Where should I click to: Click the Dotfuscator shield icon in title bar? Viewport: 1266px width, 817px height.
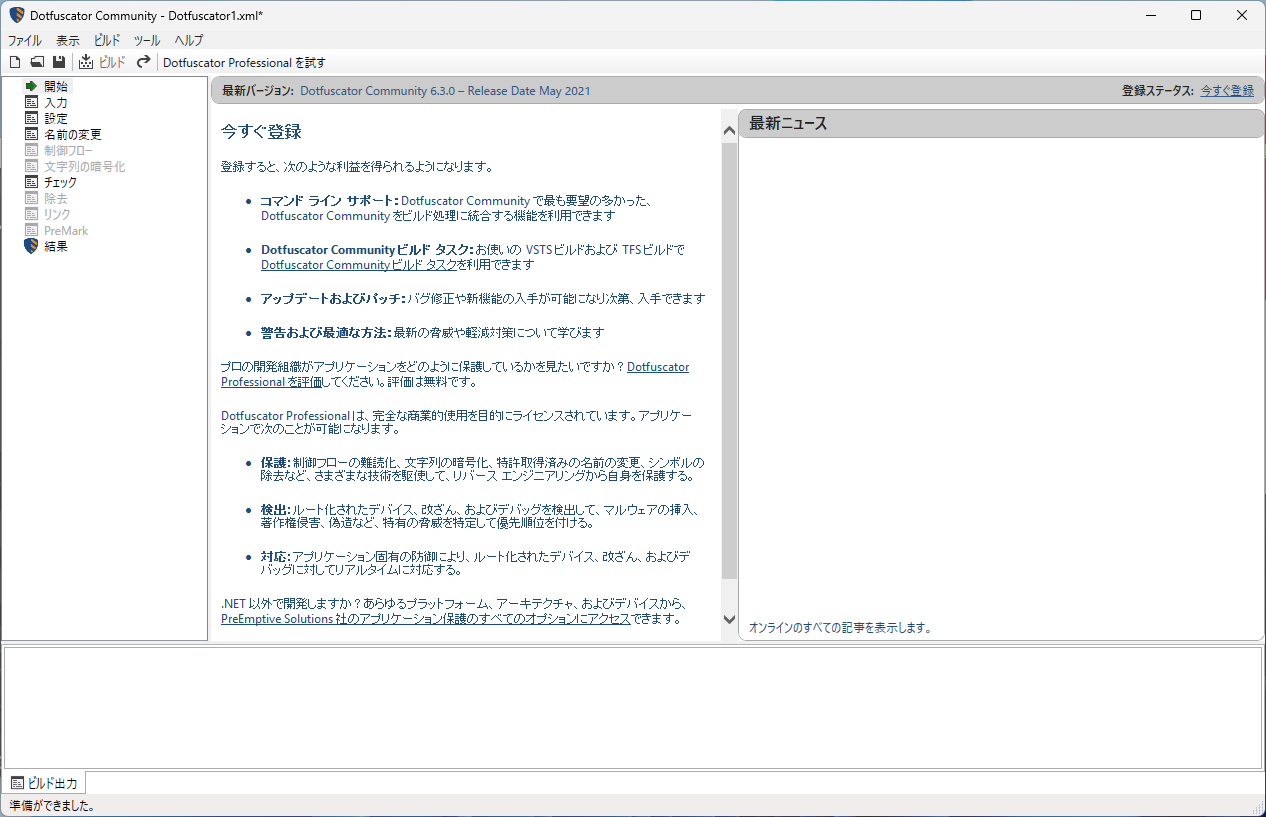pyautogui.click(x=16, y=15)
